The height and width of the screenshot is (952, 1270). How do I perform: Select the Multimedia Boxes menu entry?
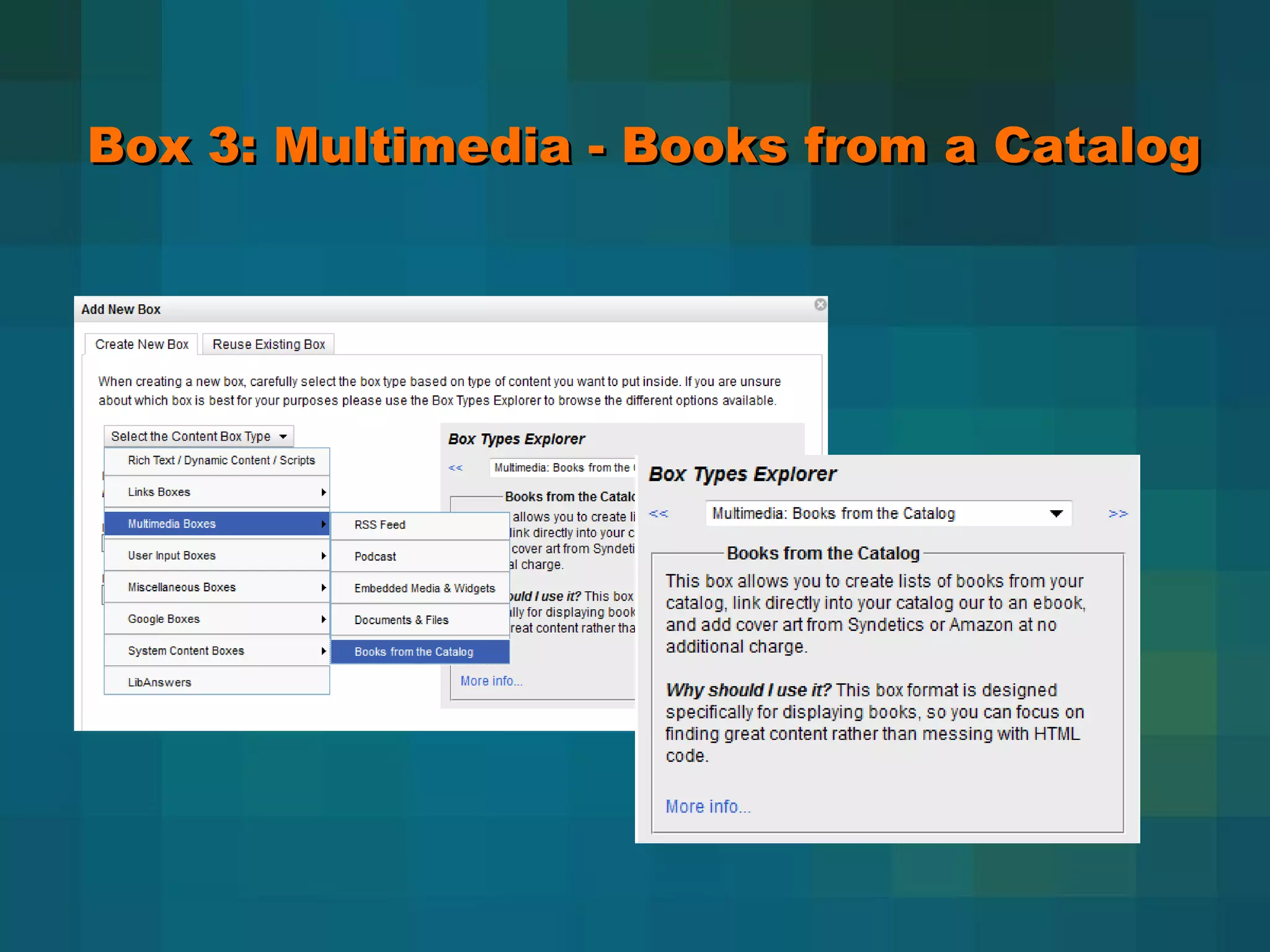(217, 524)
